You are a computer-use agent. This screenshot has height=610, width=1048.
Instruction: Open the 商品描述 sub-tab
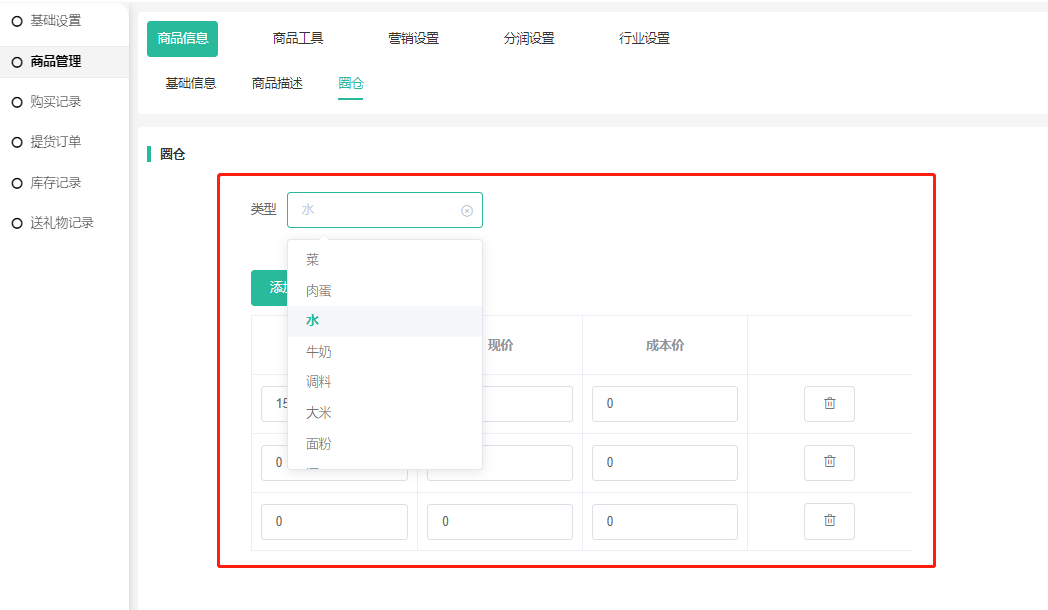(x=277, y=84)
